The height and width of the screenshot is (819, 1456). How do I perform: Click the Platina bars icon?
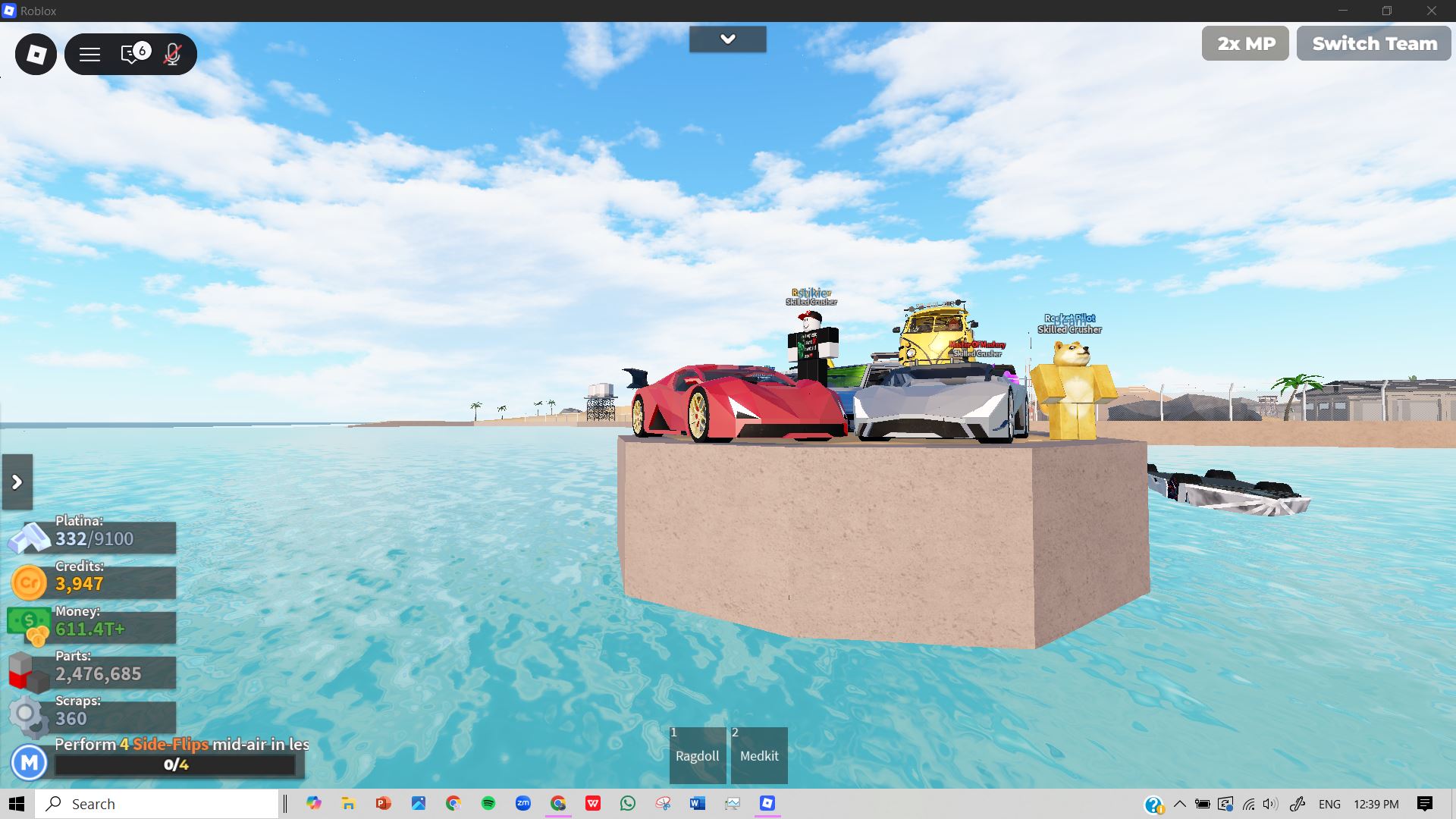coord(30,538)
